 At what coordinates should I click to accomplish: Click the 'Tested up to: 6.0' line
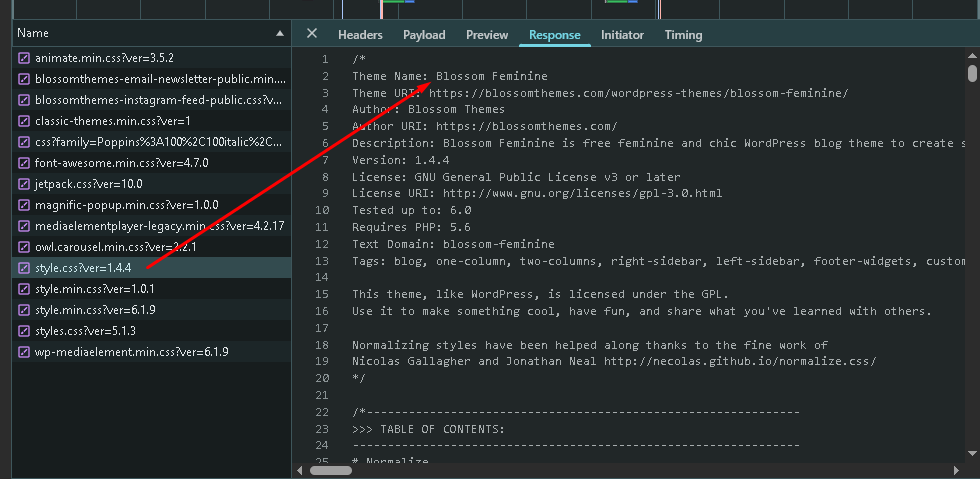411,210
